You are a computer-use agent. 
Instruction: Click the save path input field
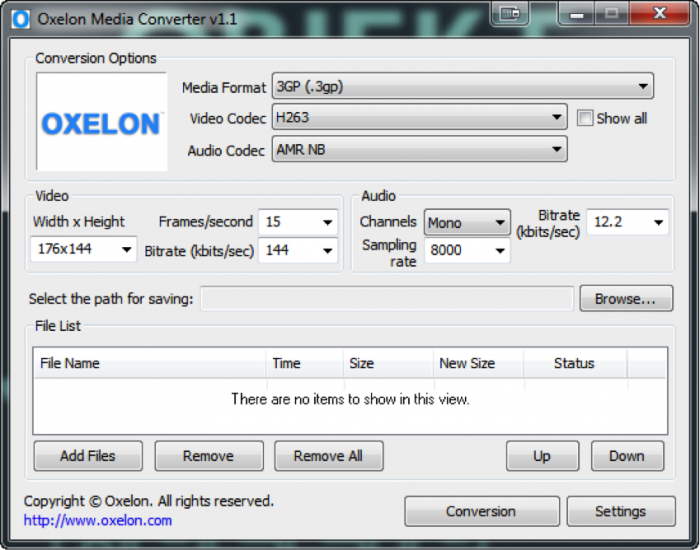click(387, 299)
